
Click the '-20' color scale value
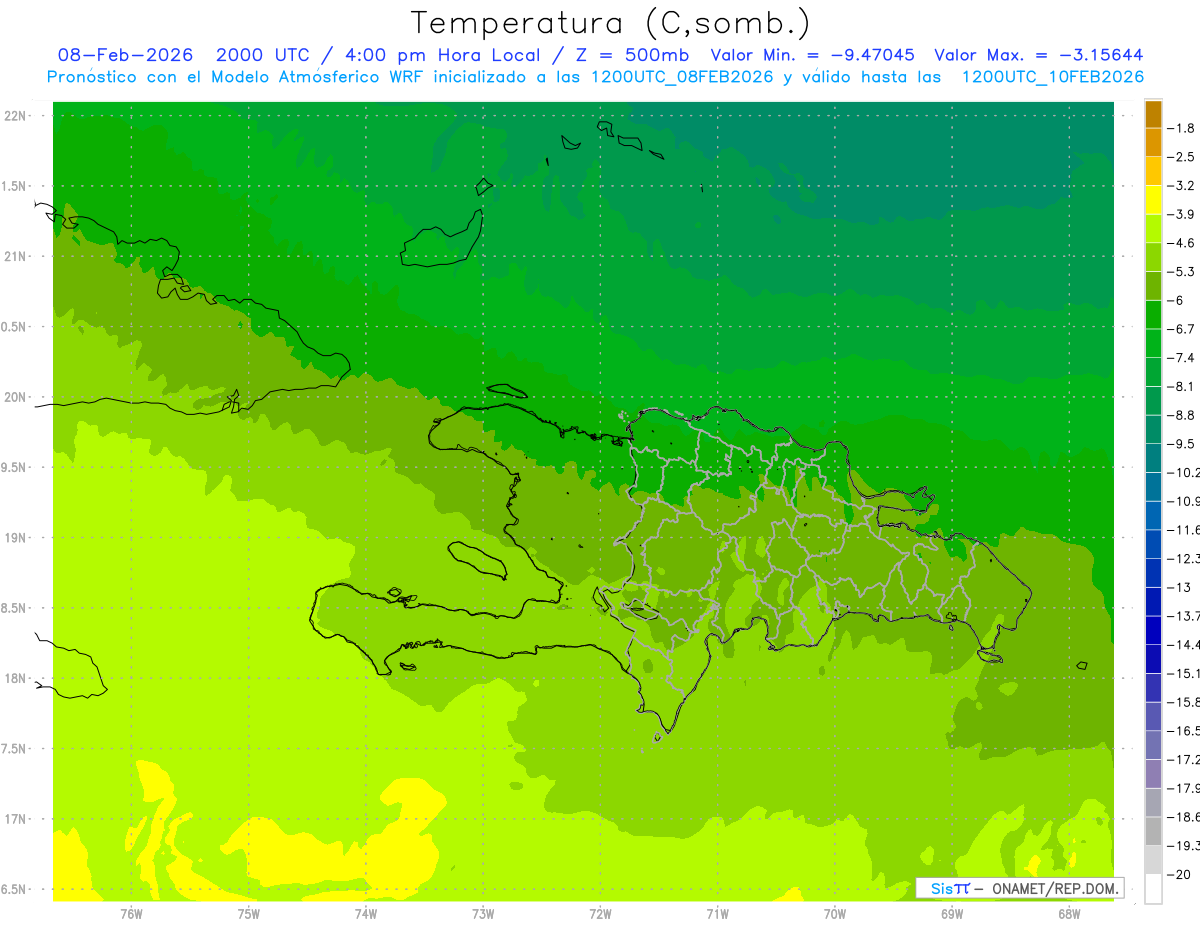[1179, 874]
